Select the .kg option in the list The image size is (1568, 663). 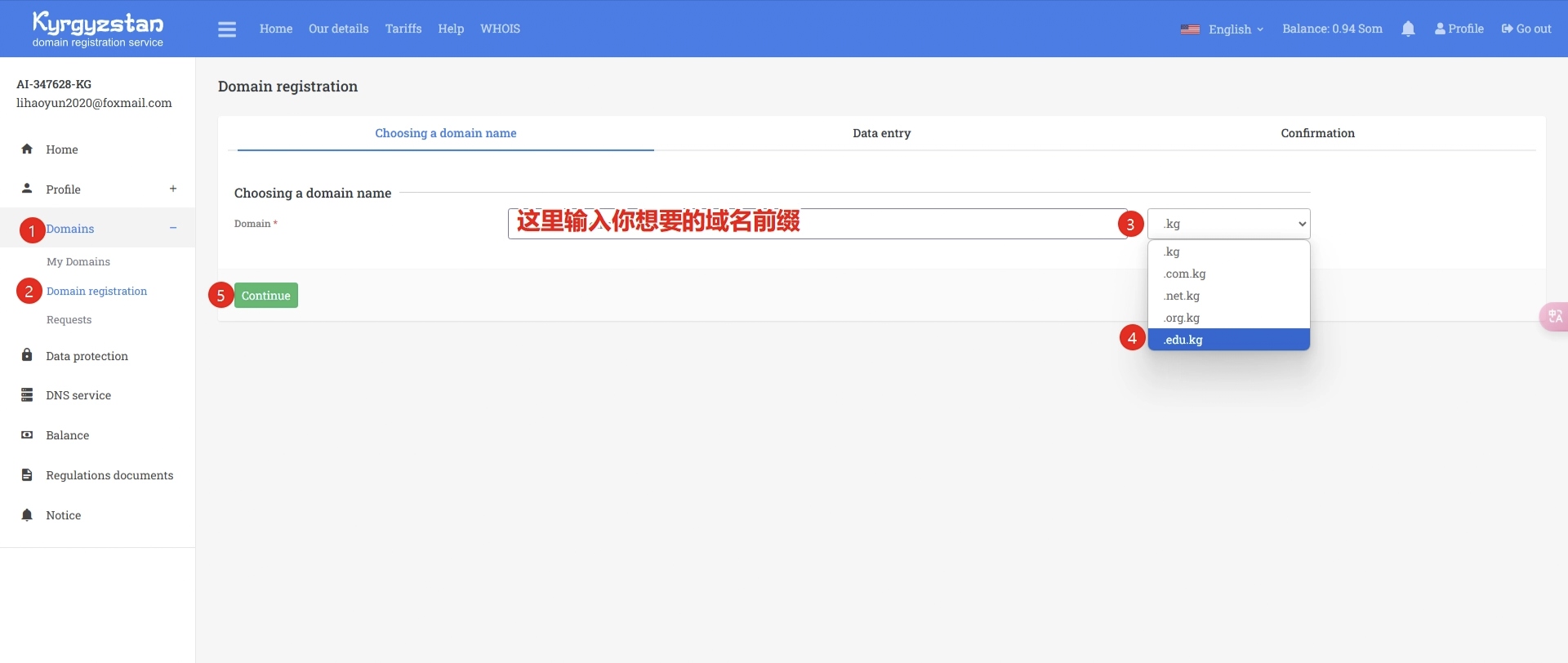[1228, 251]
